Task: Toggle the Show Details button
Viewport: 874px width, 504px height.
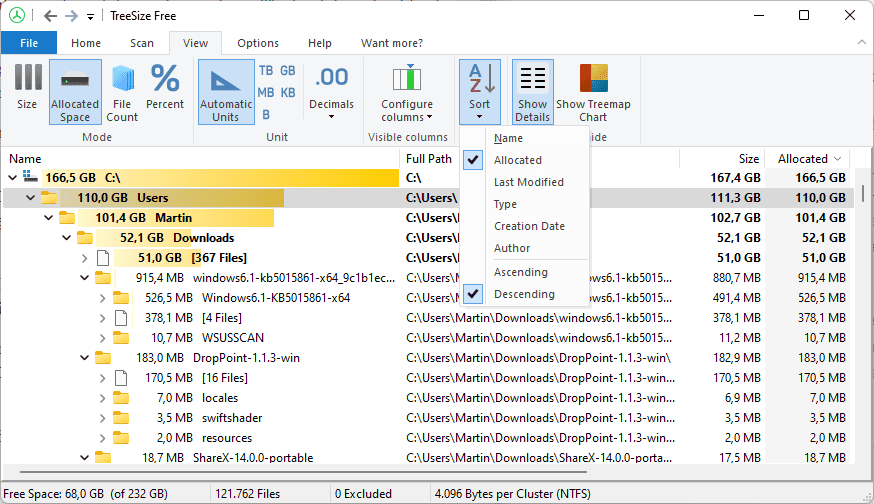Action: click(x=533, y=92)
